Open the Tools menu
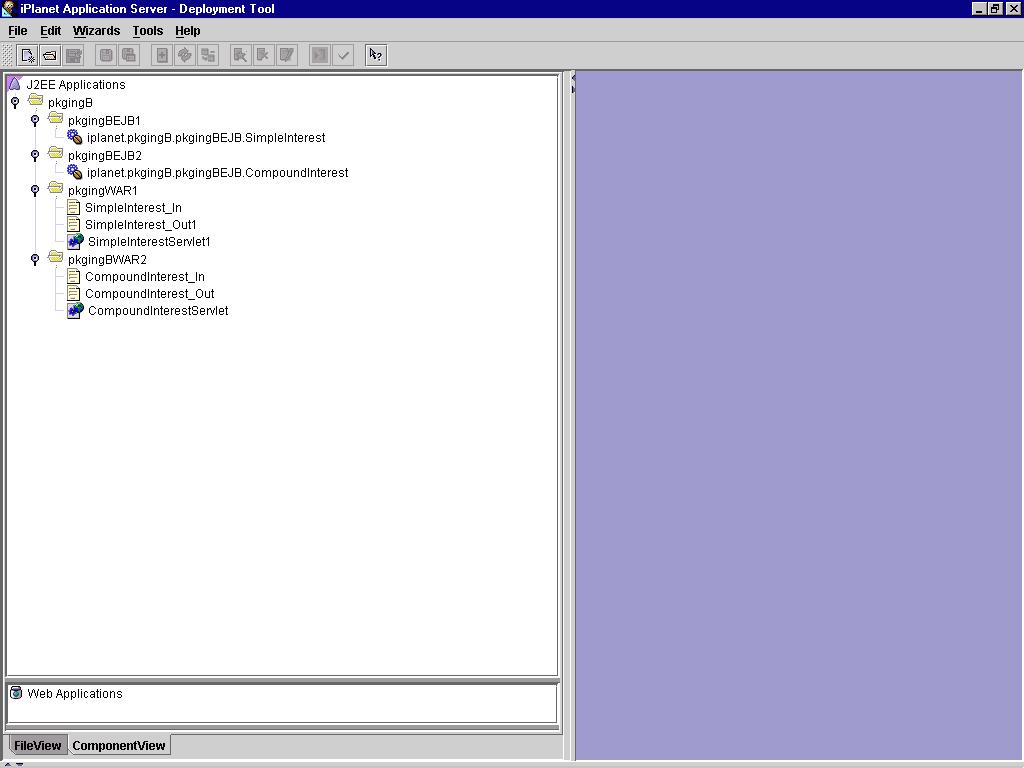 click(x=148, y=31)
